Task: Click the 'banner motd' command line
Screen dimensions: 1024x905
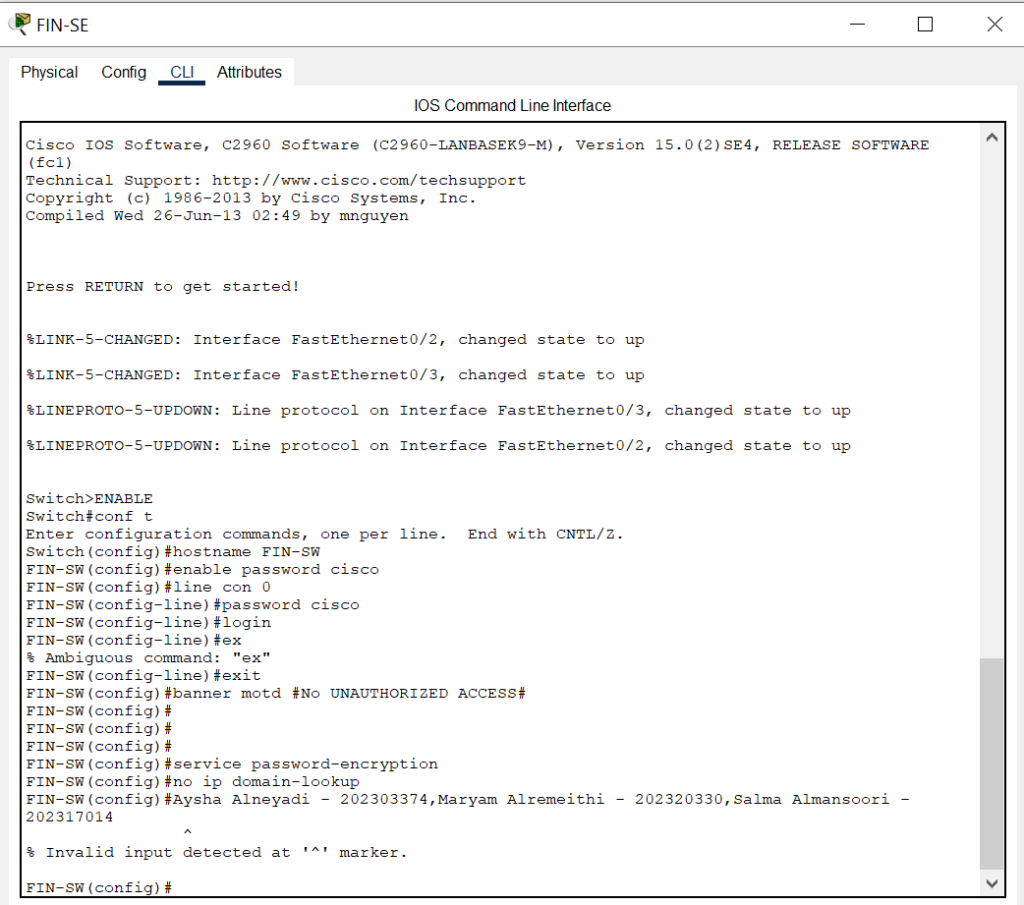Action: tap(276, 693)
